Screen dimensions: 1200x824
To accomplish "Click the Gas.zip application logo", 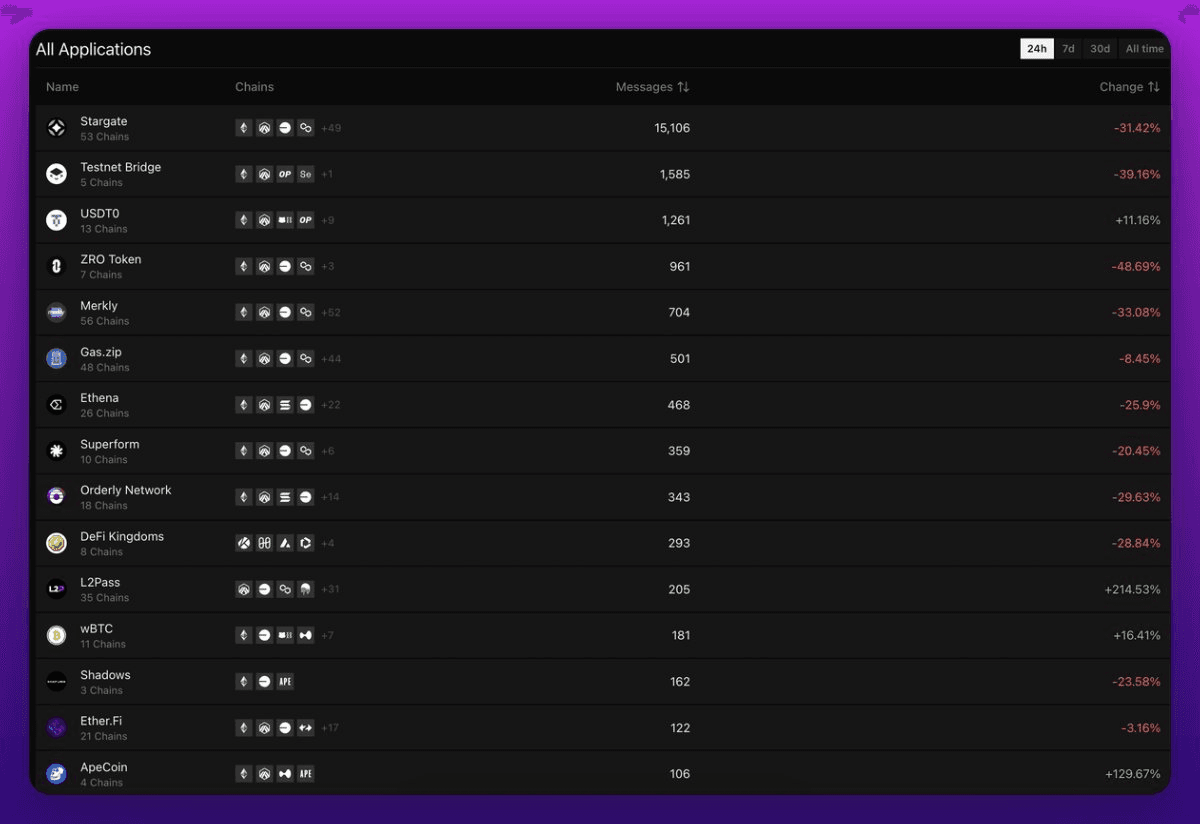I will pyautogui.click(x=56, y=358).
